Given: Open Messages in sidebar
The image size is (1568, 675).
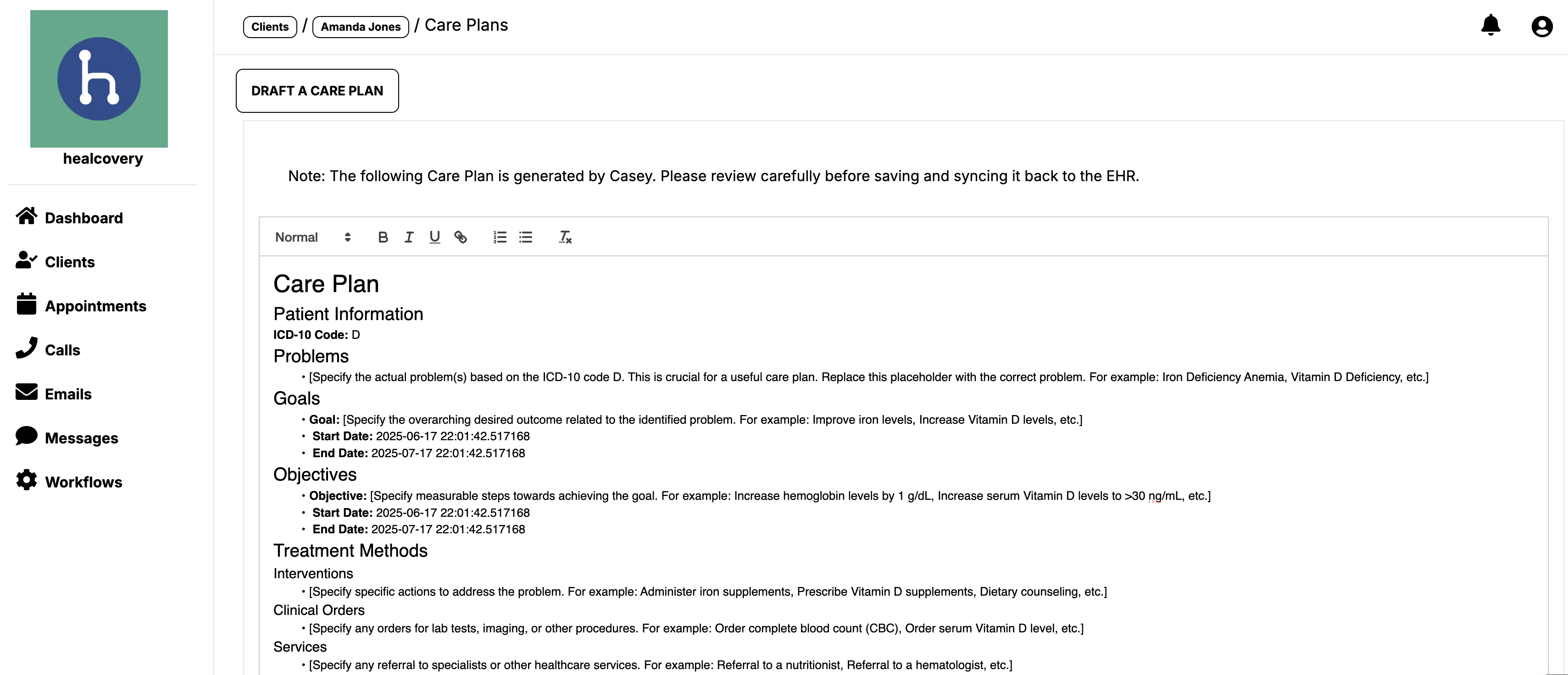Looking at the screenshot, I should pos(67,437).
